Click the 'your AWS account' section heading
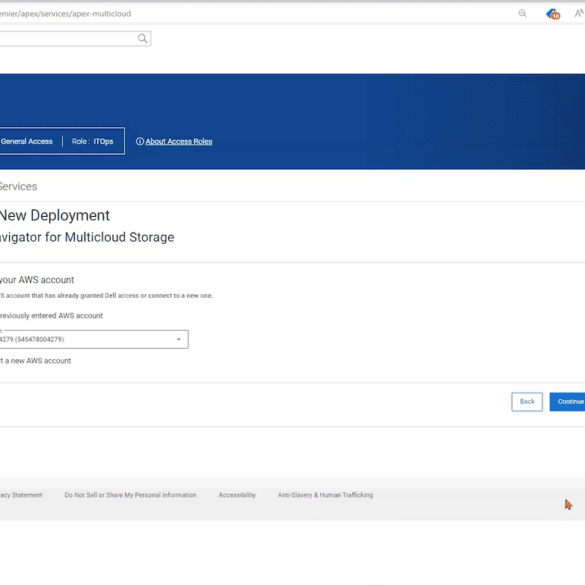This screenshot has width=585, height=585. click(x=37, y=280)
